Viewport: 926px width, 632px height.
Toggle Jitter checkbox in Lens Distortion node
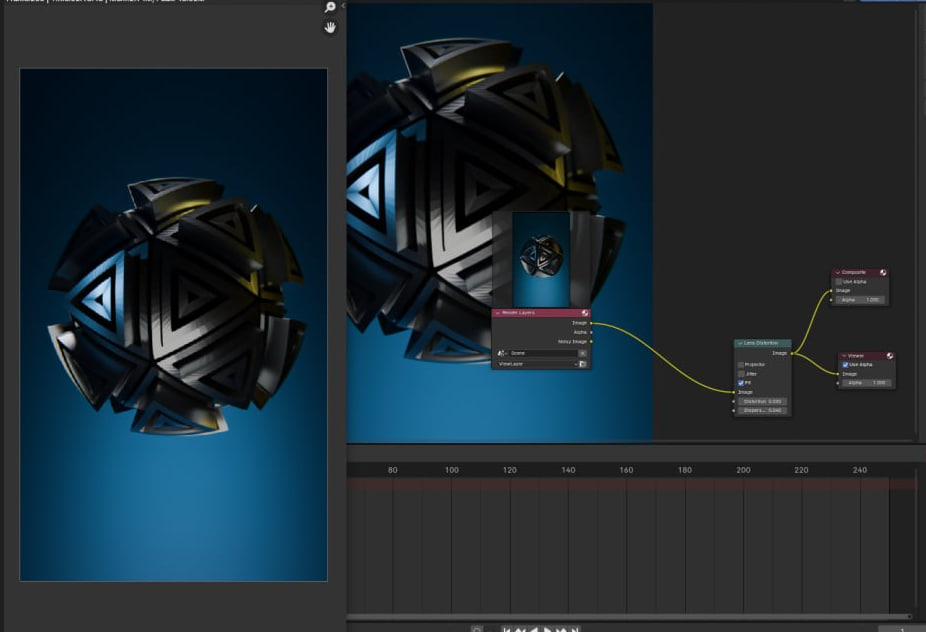tap(741, 373)
